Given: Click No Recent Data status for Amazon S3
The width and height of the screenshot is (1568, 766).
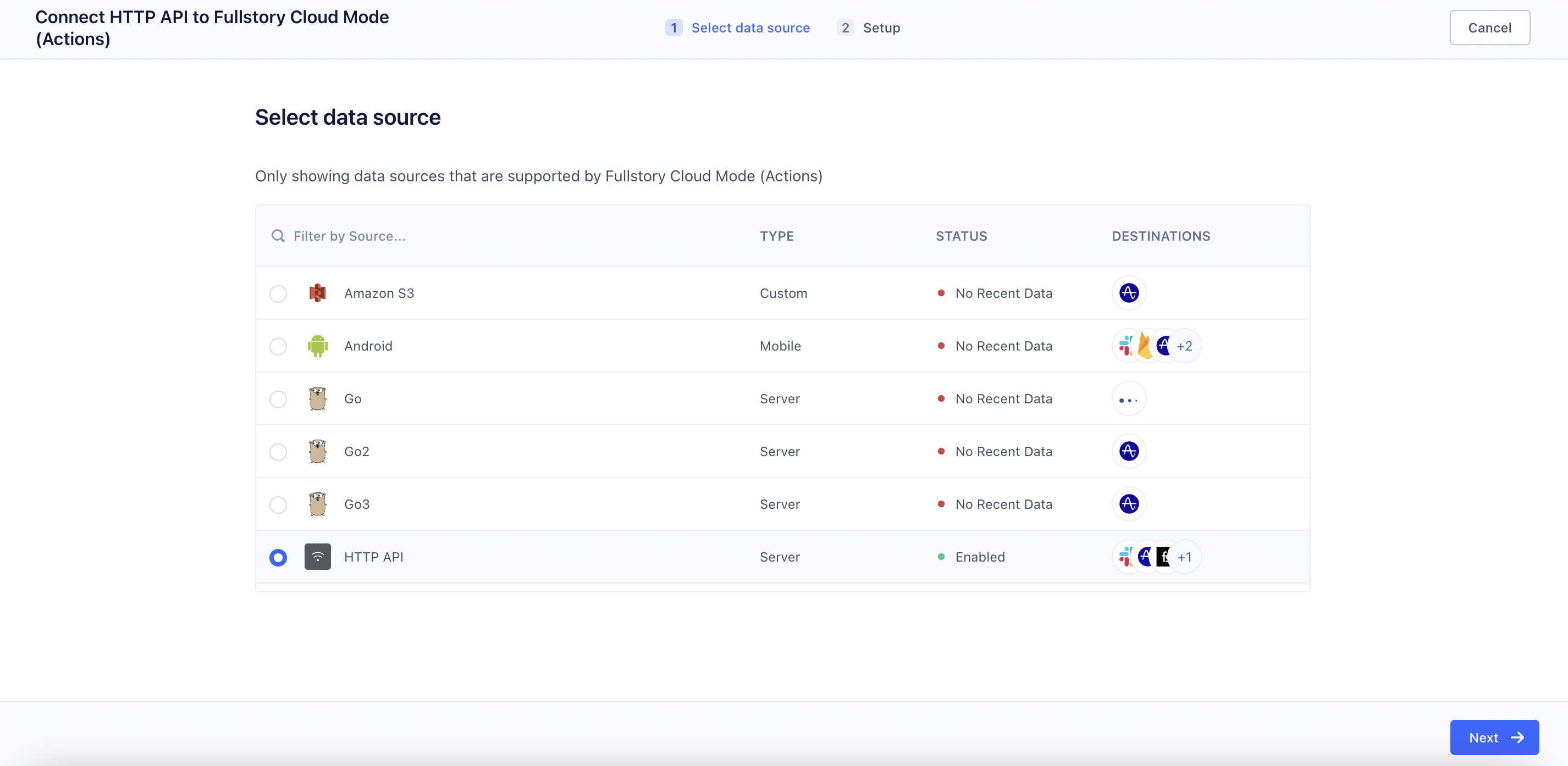Looking at the screenshot, I should 995,293.
